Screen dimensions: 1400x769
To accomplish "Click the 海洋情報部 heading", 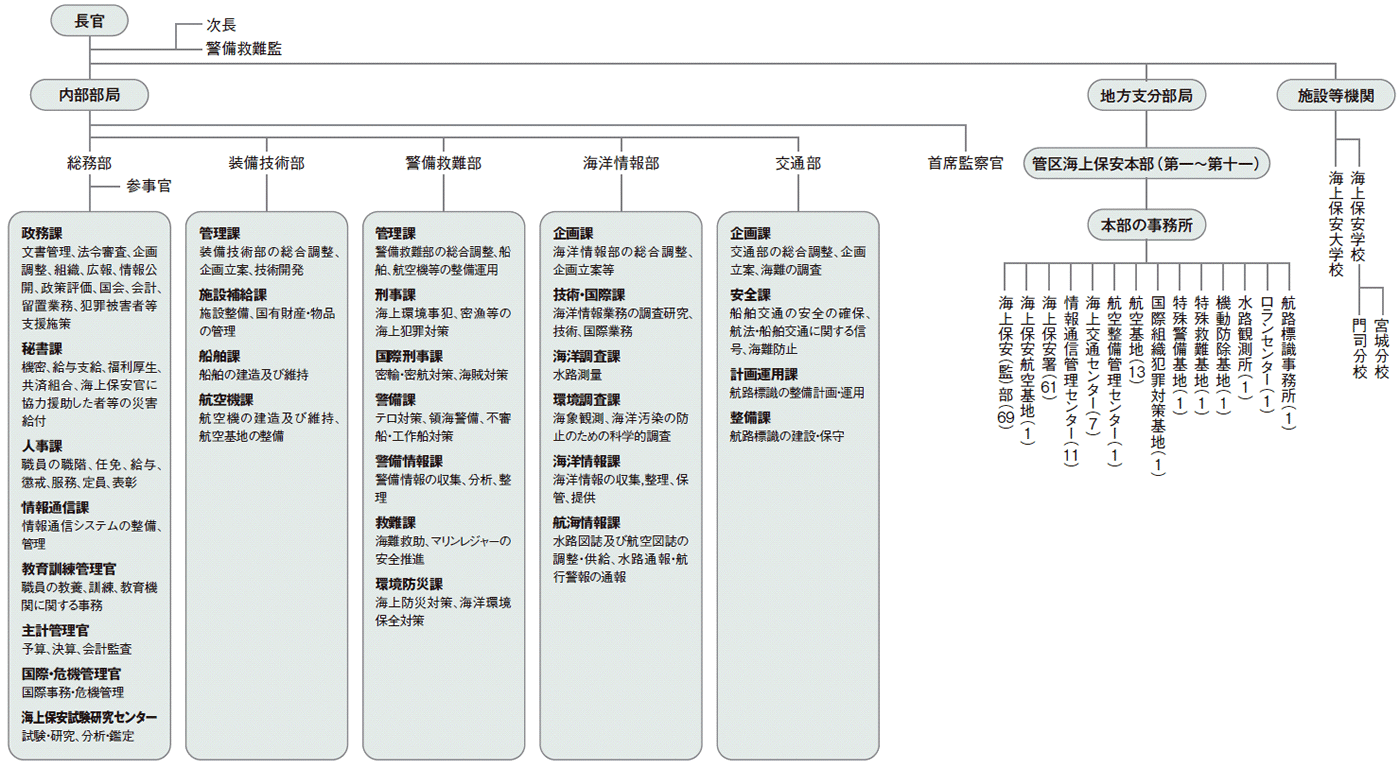I will pyautogui.click(x=621, y=162).
